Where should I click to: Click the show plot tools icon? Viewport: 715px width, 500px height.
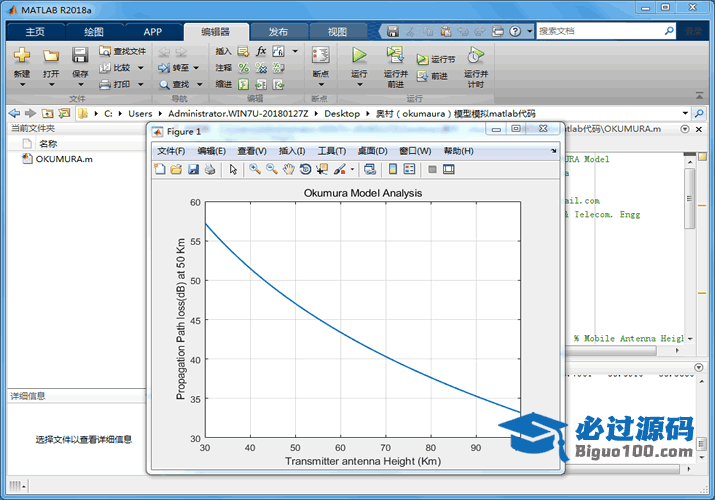[x=449, y=170]
